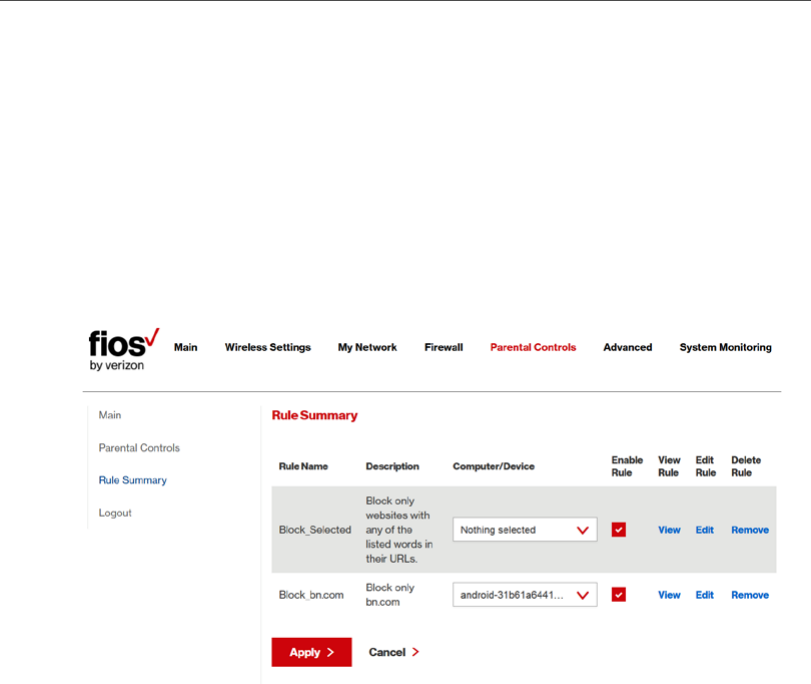
Task: Select the Parental Controls top tab
Action: tap(533, 347)
